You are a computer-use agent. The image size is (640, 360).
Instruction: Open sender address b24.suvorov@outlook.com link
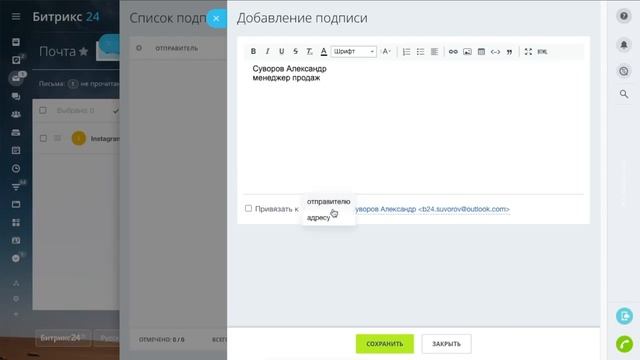pyautogui.click(x=433, y=209)
